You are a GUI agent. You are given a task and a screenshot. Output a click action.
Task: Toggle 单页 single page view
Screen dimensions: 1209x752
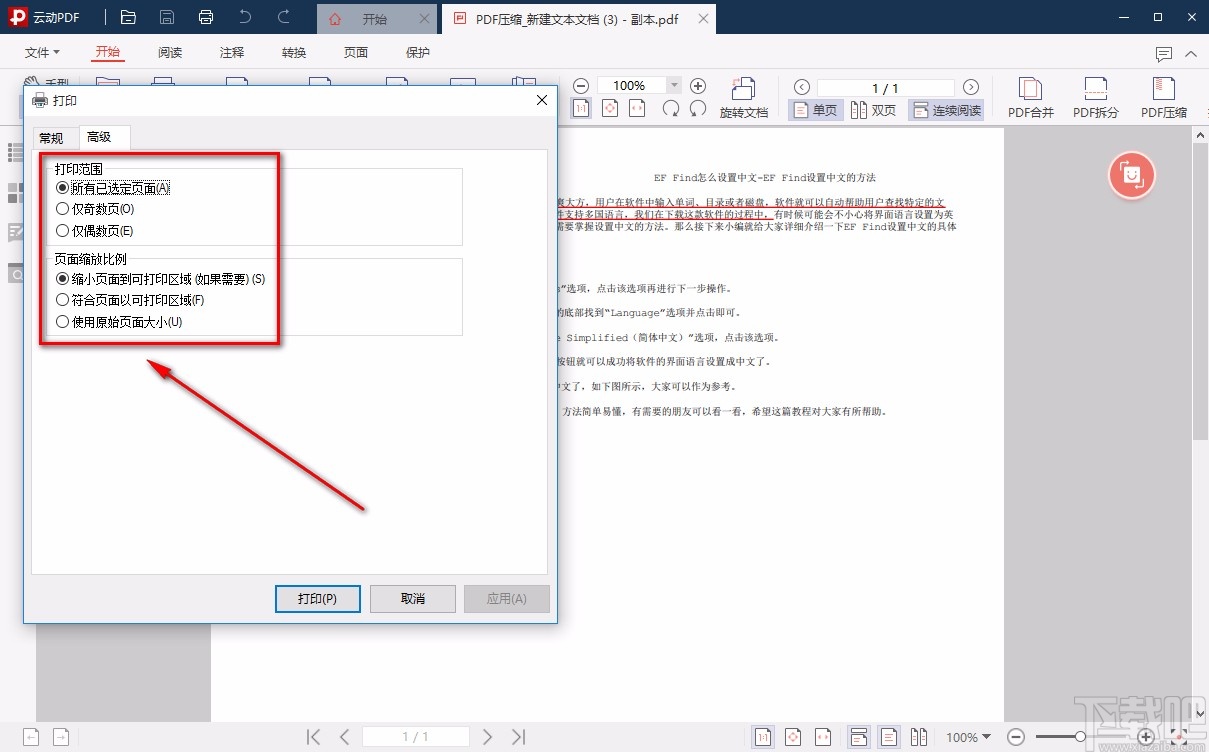pos(816,110)
